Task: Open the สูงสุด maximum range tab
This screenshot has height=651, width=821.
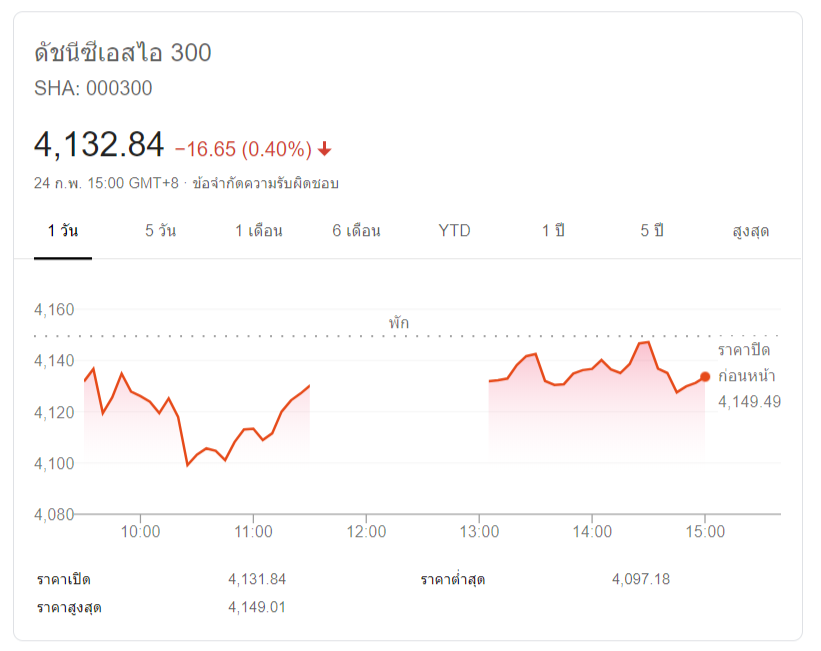Action: [750, 231]
